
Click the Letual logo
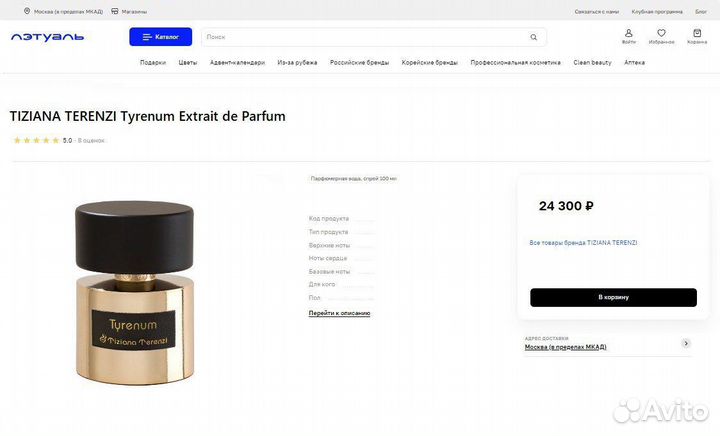[x=47, y=37]
